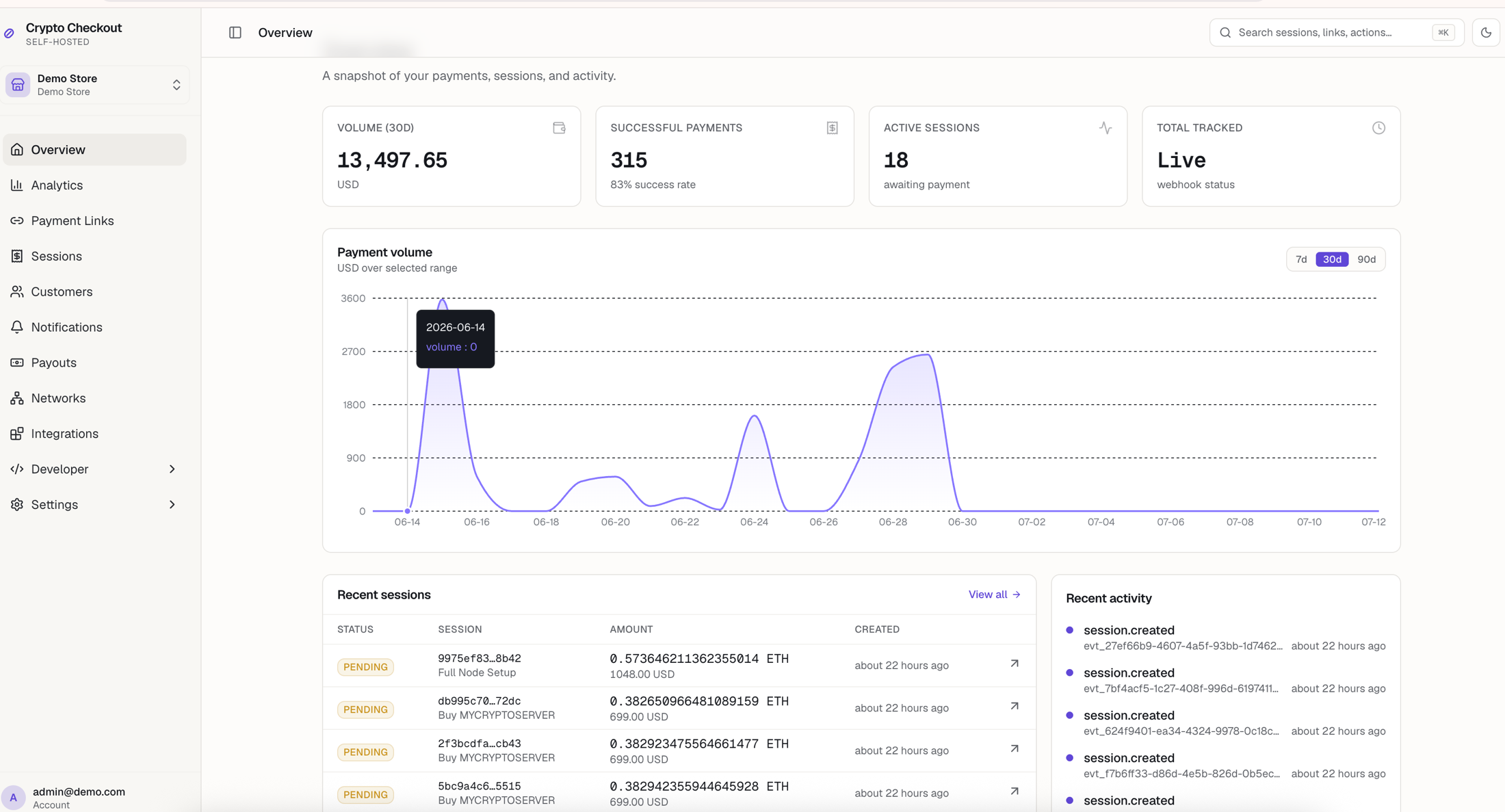Open View all recent sessions link
The width and height of the screenshot is (1505, 812).
(x=994, y=594)
